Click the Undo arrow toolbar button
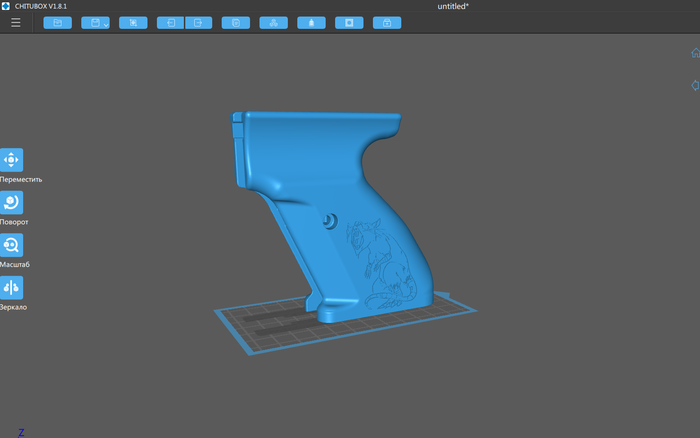 point(171,22)
